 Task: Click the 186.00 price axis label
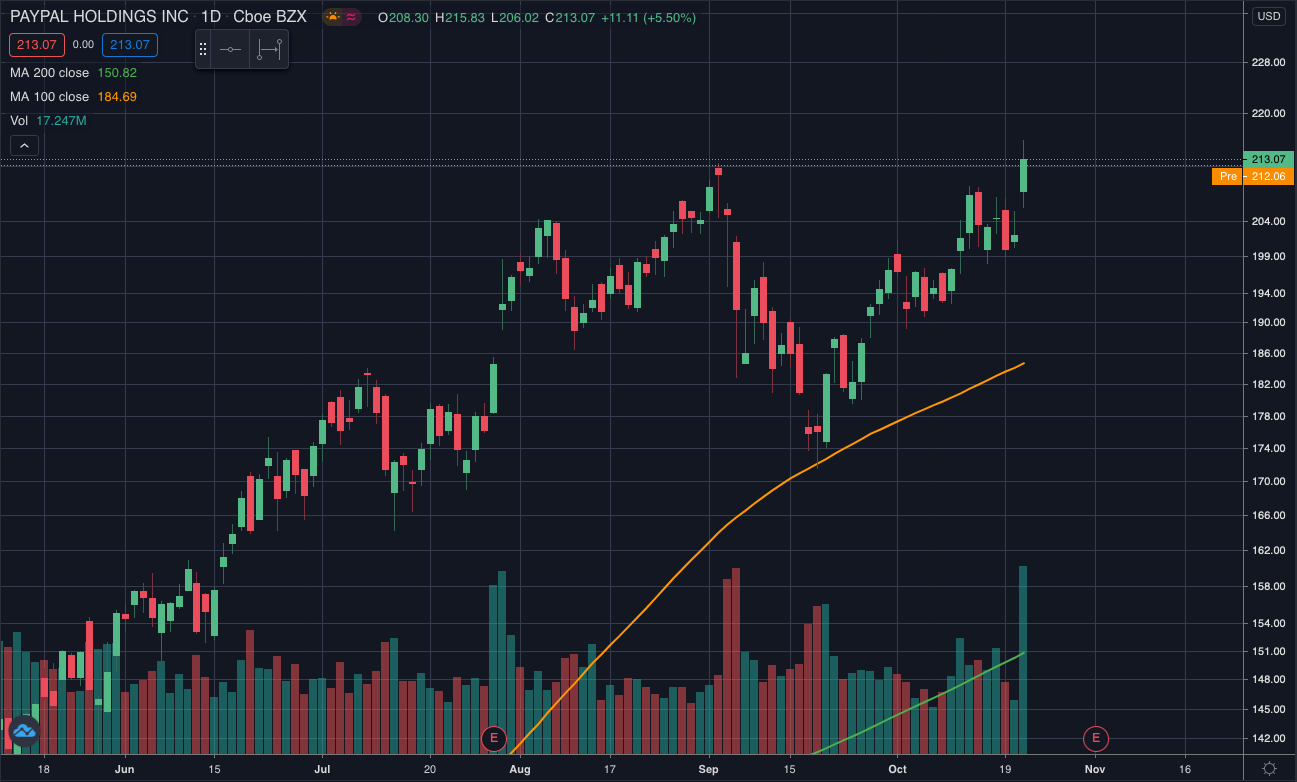point(1267,354)
